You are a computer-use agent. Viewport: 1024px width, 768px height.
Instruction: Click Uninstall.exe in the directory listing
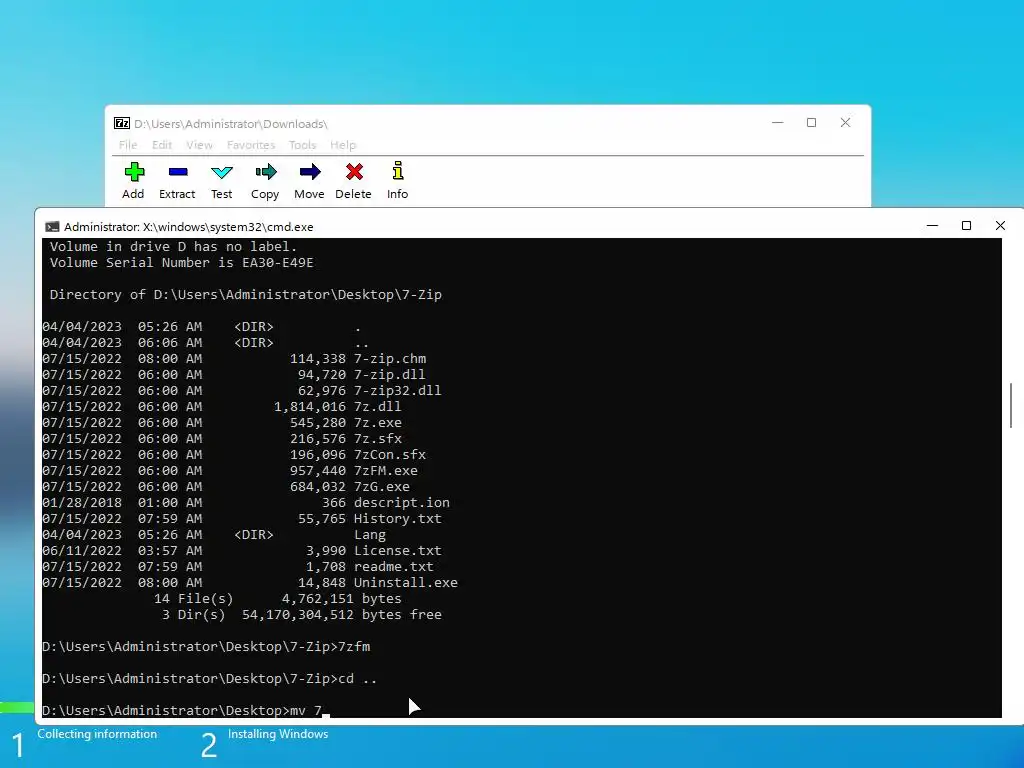pyautogui.click(x=406, y=583)
